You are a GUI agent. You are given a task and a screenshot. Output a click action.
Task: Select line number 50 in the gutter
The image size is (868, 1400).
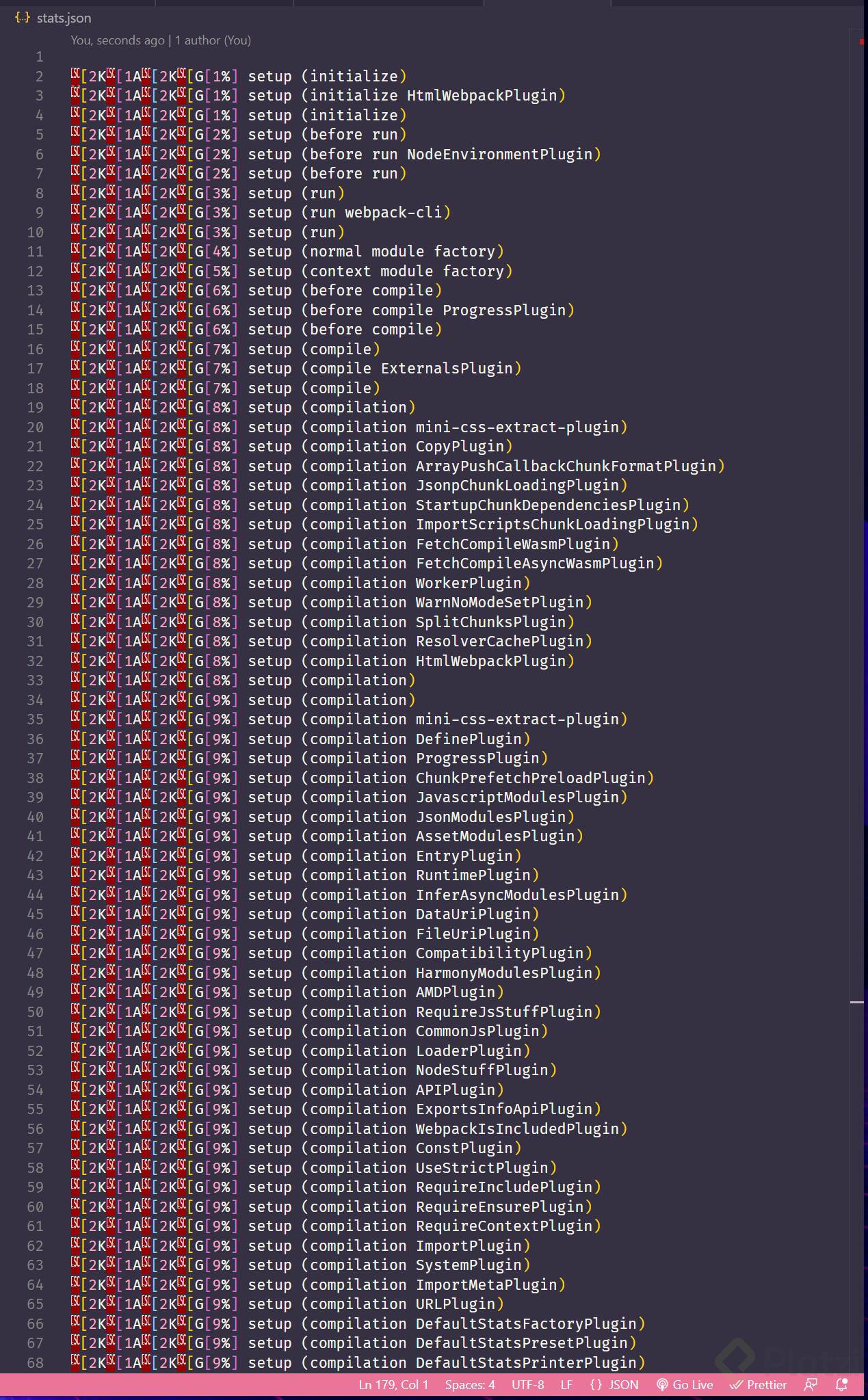click(x=35, y=1012)
